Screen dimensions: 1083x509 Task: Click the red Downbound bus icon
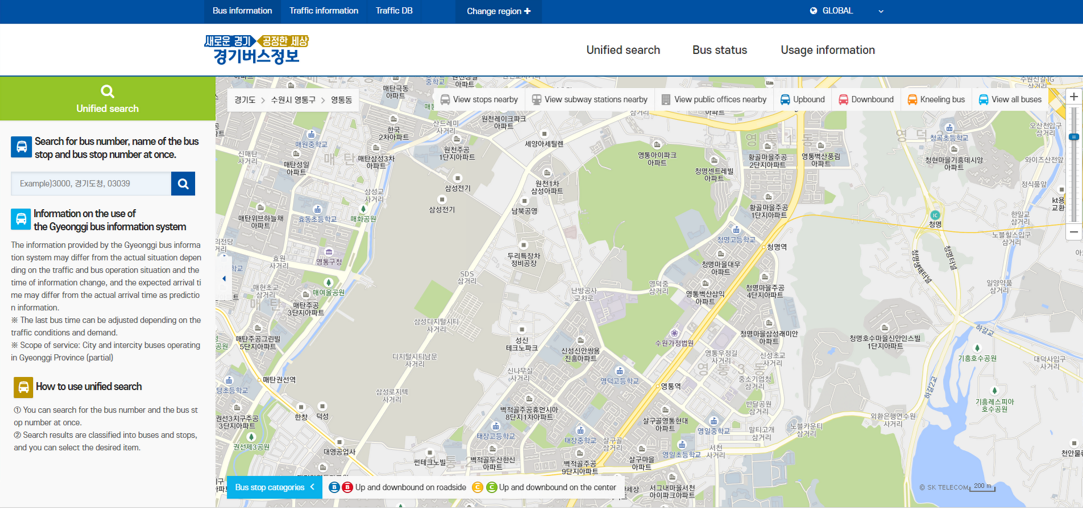843,100
